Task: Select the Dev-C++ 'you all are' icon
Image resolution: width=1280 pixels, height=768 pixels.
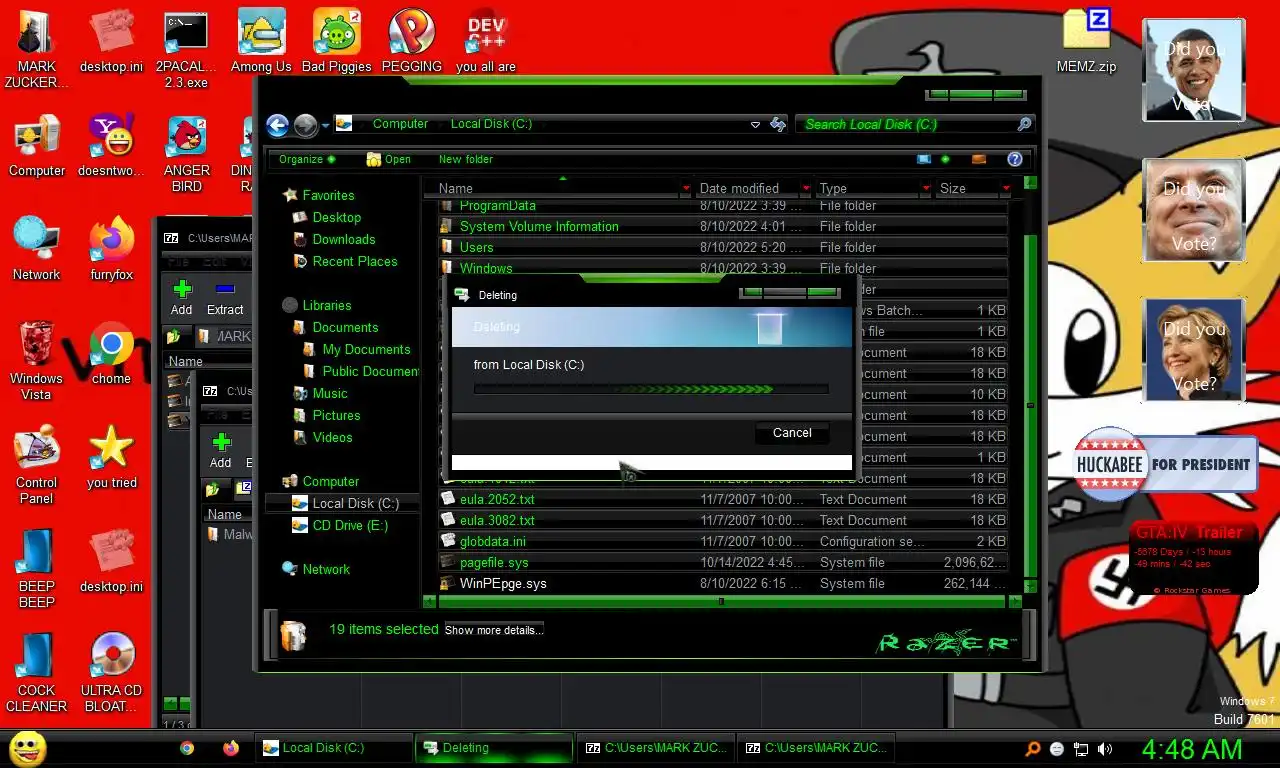Action: 486,40
